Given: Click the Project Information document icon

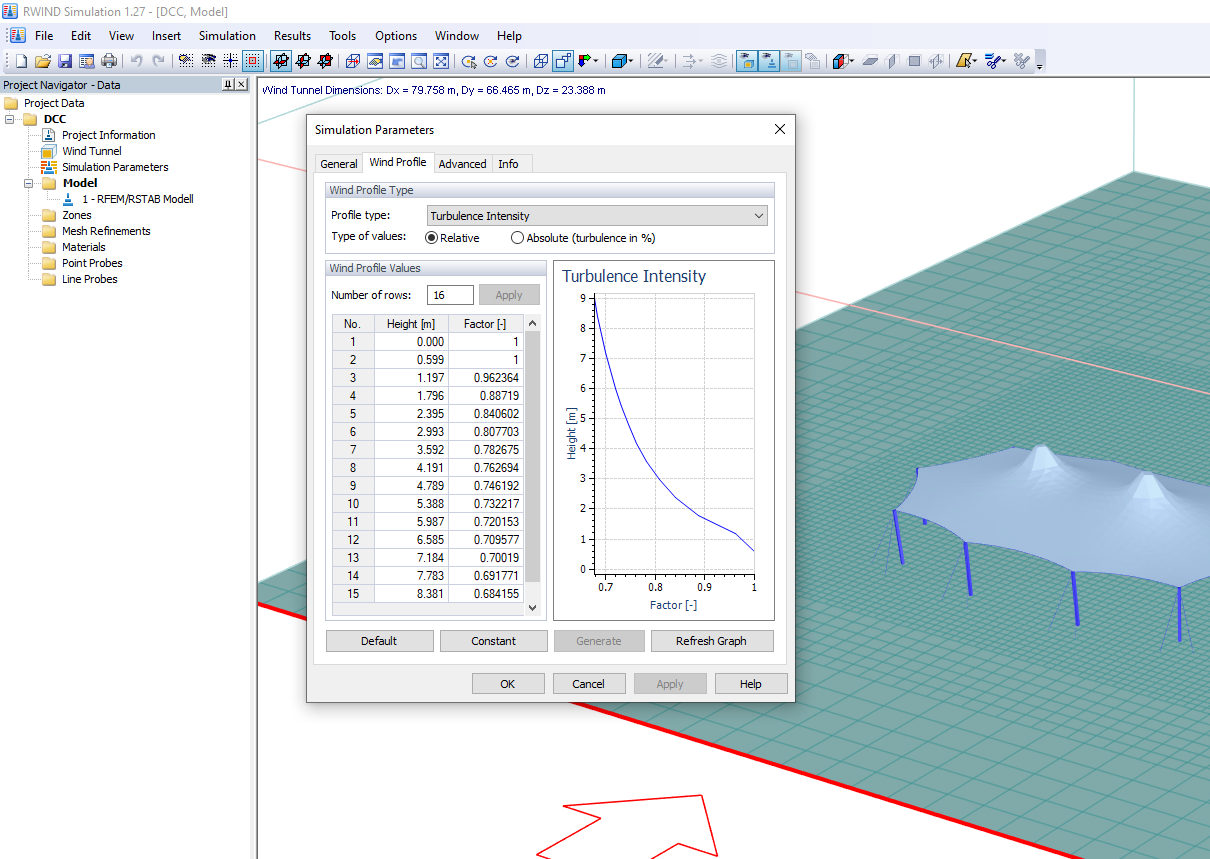Looking at the screenshot, I should pos(48,135).
